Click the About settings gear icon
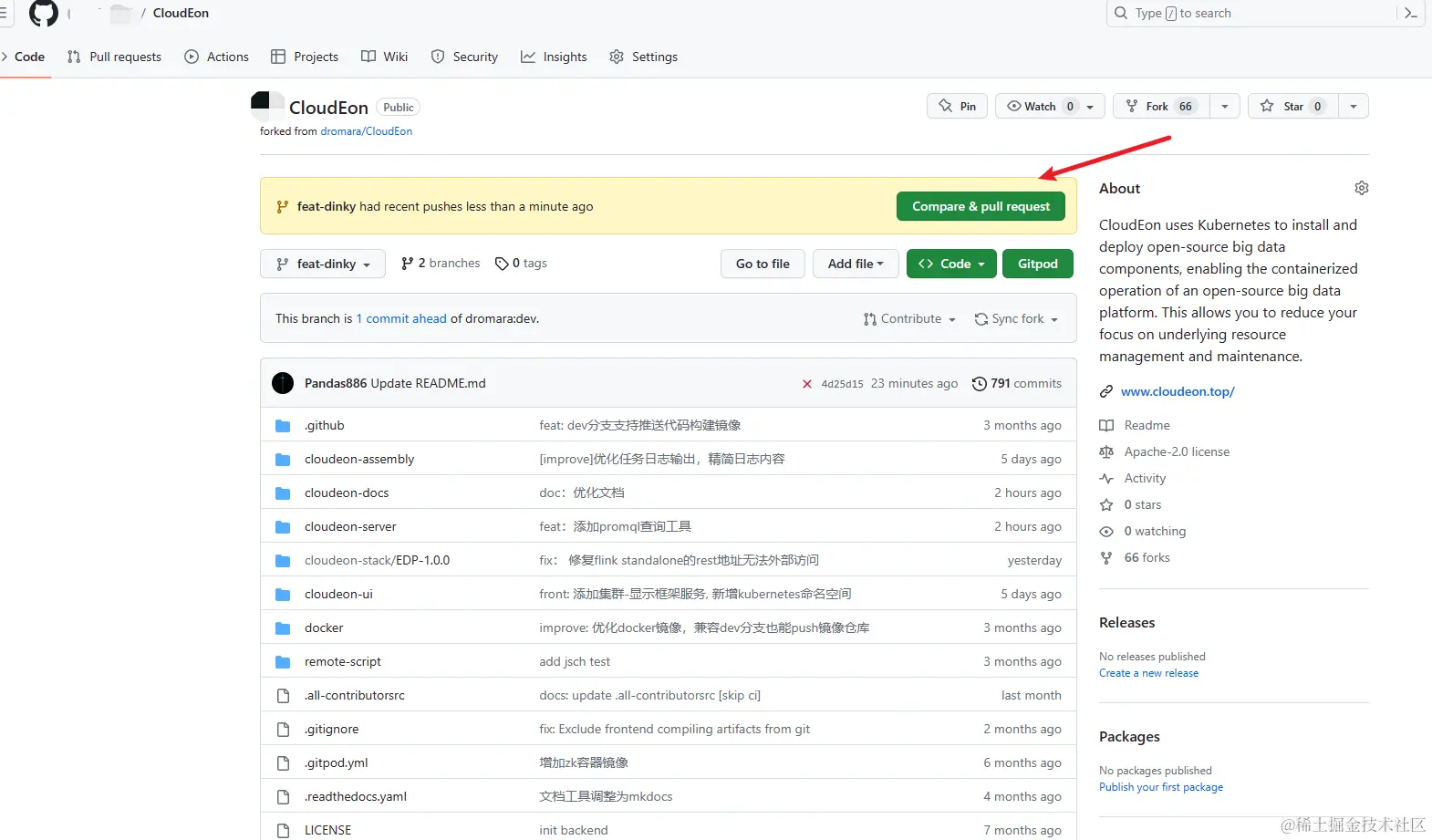This screenshot has height=840, width=1432. [1362, 188]
